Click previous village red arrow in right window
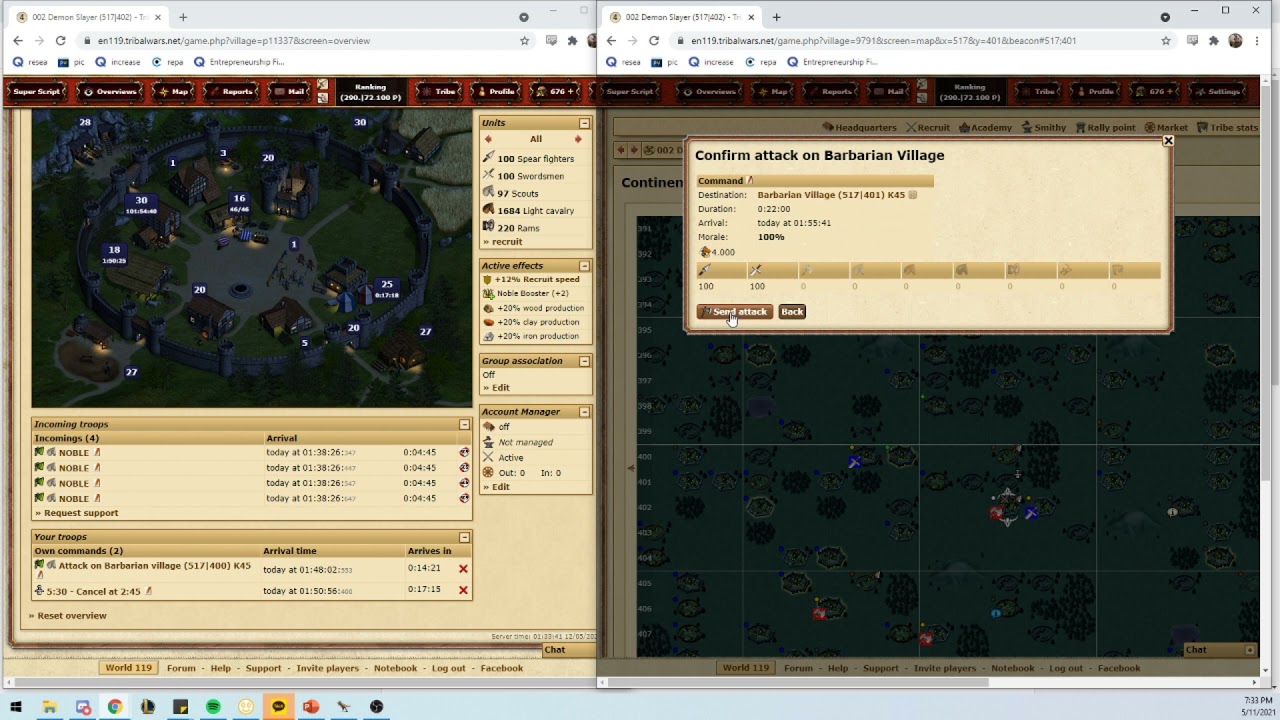The height and width of the screenshot is (720, 1280). click(x=621, y=150)
